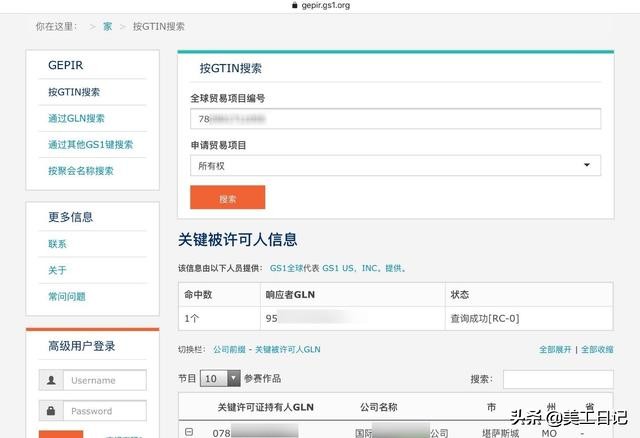Screen dimensions: 640x438
Task: Open the 联系 link
Action: pyautogui.click(x=57, y=244)
